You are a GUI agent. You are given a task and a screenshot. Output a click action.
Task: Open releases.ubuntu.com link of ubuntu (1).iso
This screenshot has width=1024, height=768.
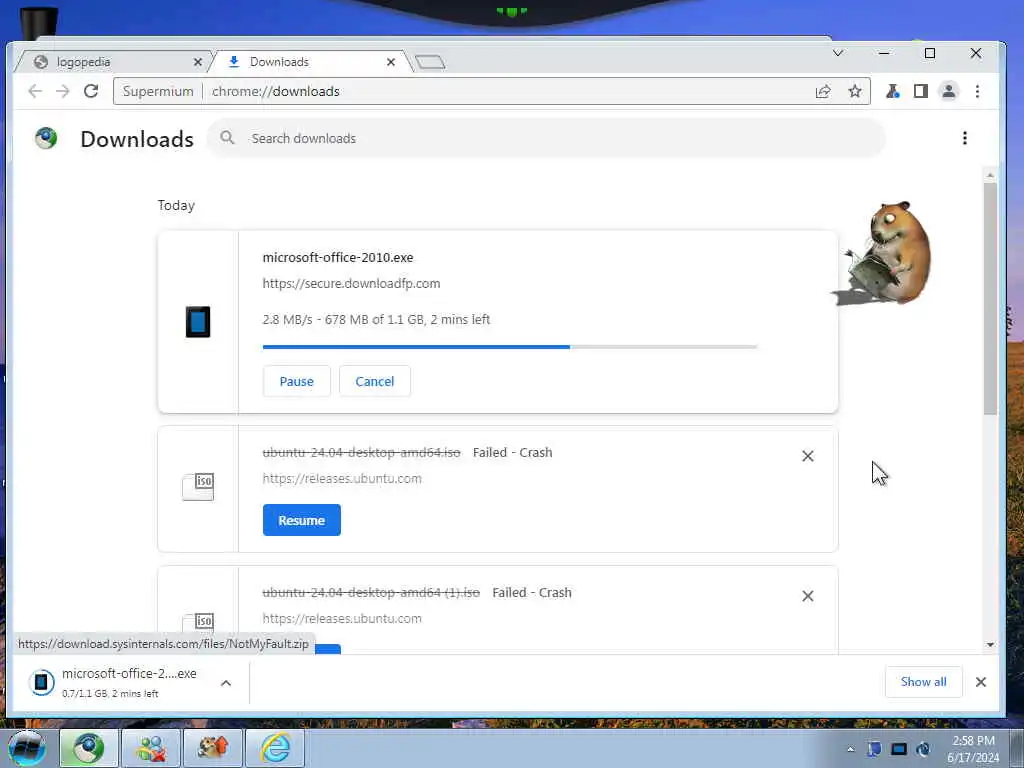pos(342,618)
